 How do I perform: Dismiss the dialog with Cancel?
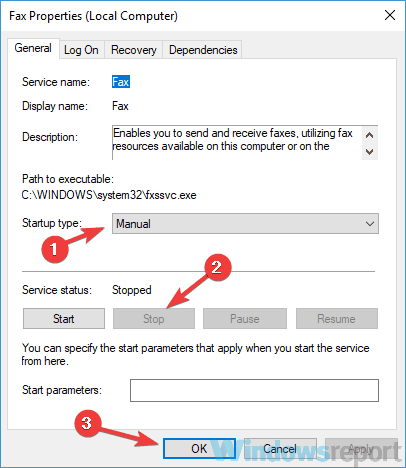[x=280, y=448]
